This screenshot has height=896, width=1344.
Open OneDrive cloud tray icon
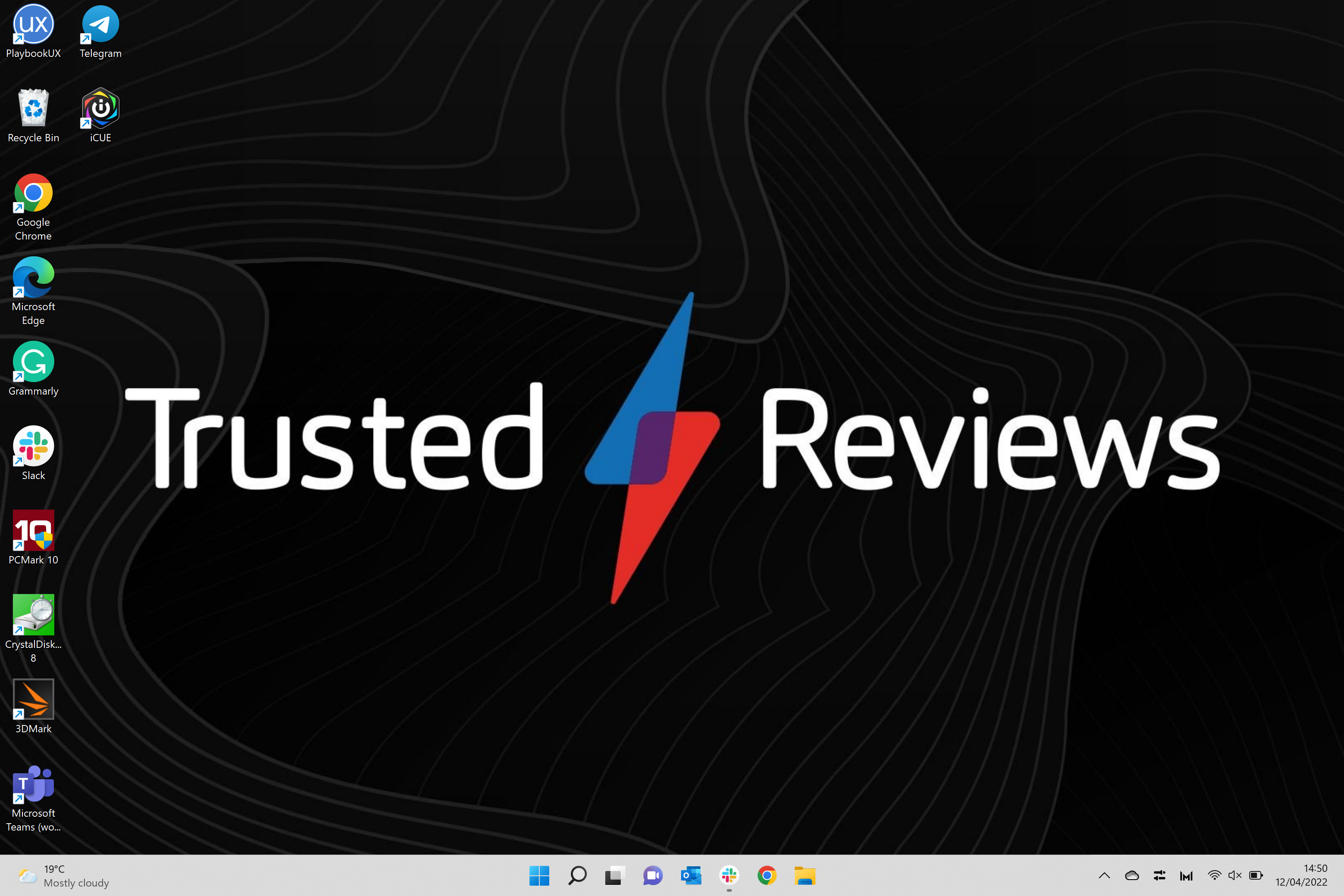[x=1132, y=875]
